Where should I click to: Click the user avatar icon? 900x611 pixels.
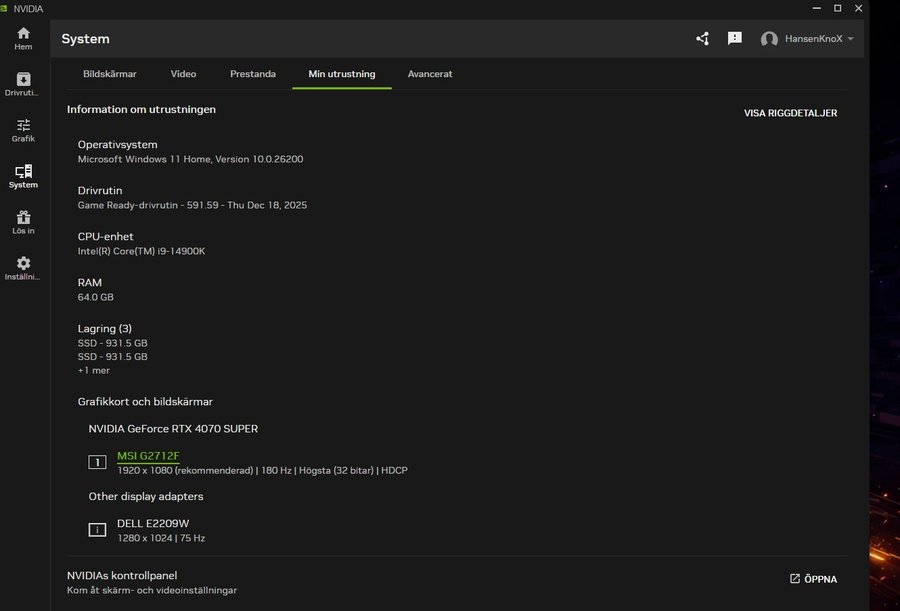[769, 39]
